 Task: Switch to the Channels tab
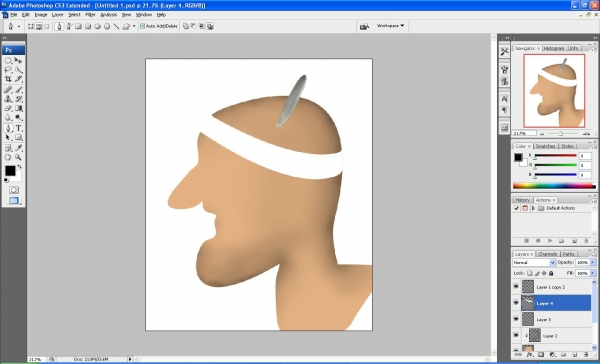coord(548,254)
